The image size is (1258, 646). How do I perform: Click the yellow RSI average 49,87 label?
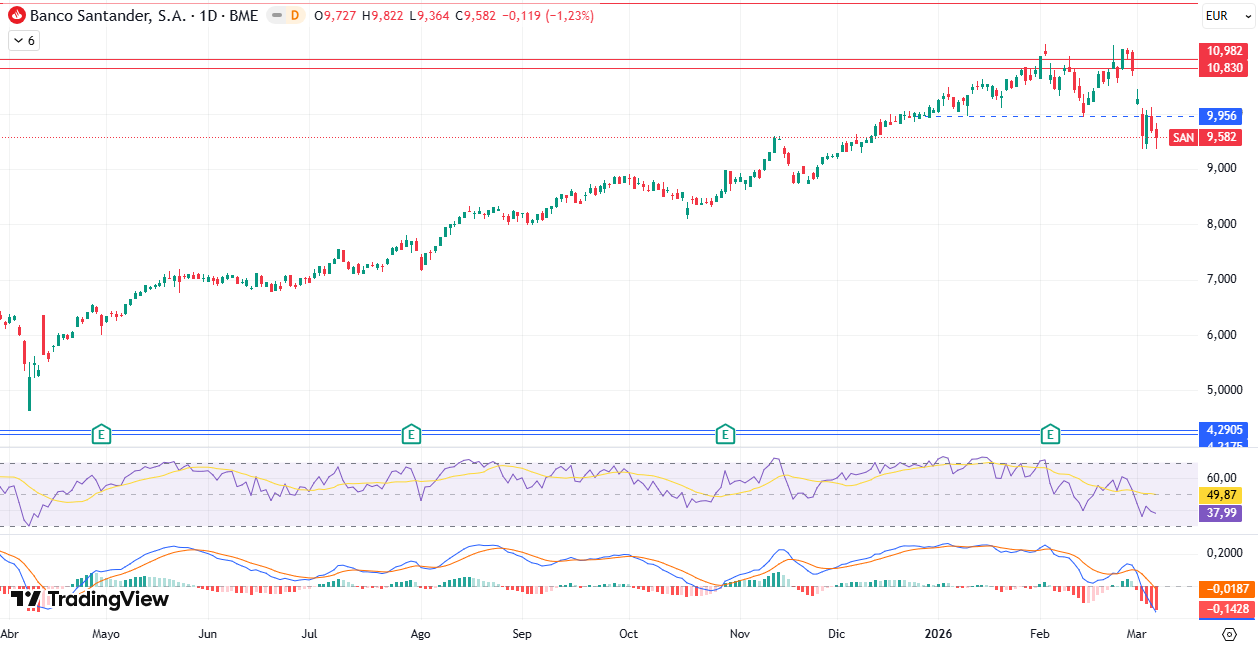point(1222,495)
